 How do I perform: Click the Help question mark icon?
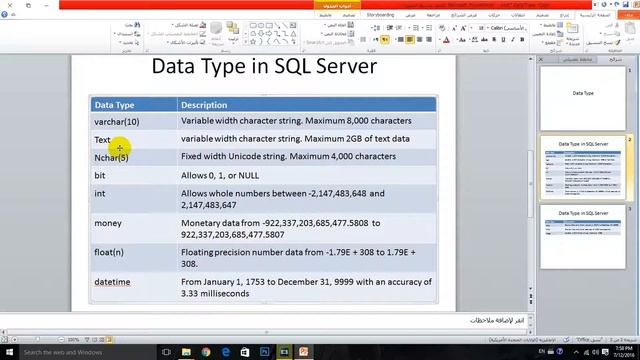[4, 14]
